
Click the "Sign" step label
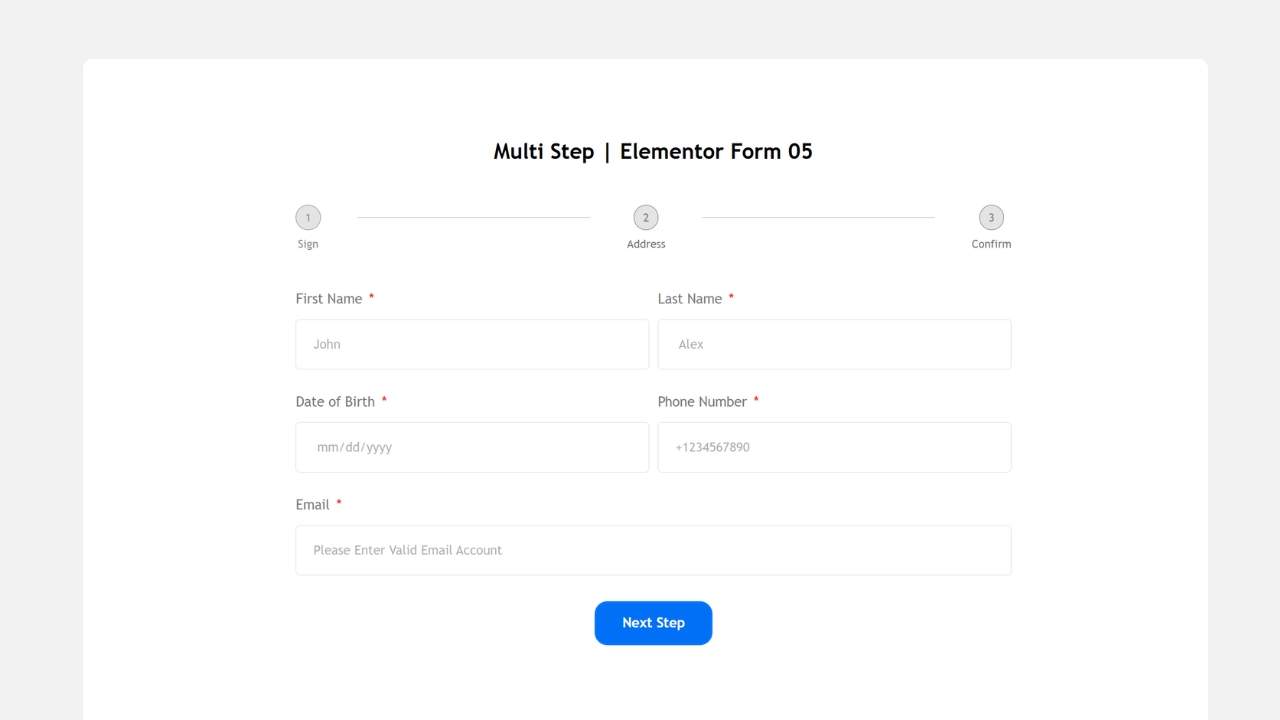point(308,244)
